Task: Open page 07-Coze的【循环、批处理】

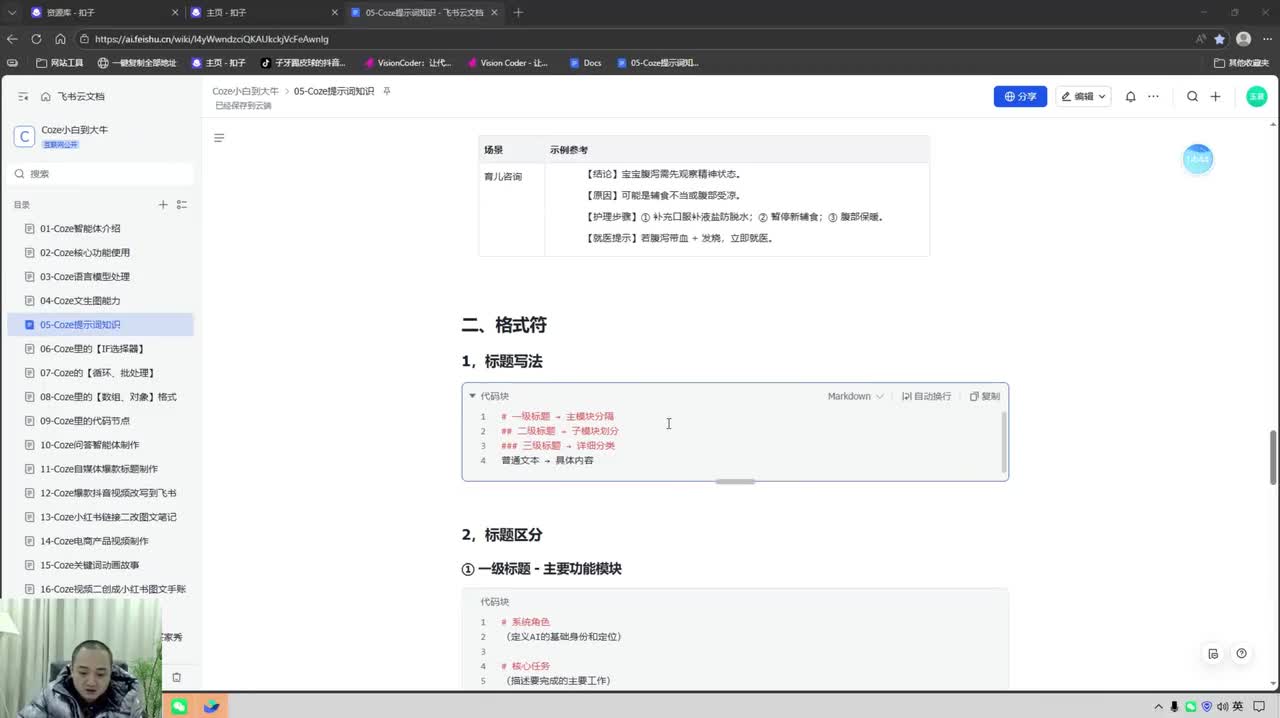Action: 100,373
